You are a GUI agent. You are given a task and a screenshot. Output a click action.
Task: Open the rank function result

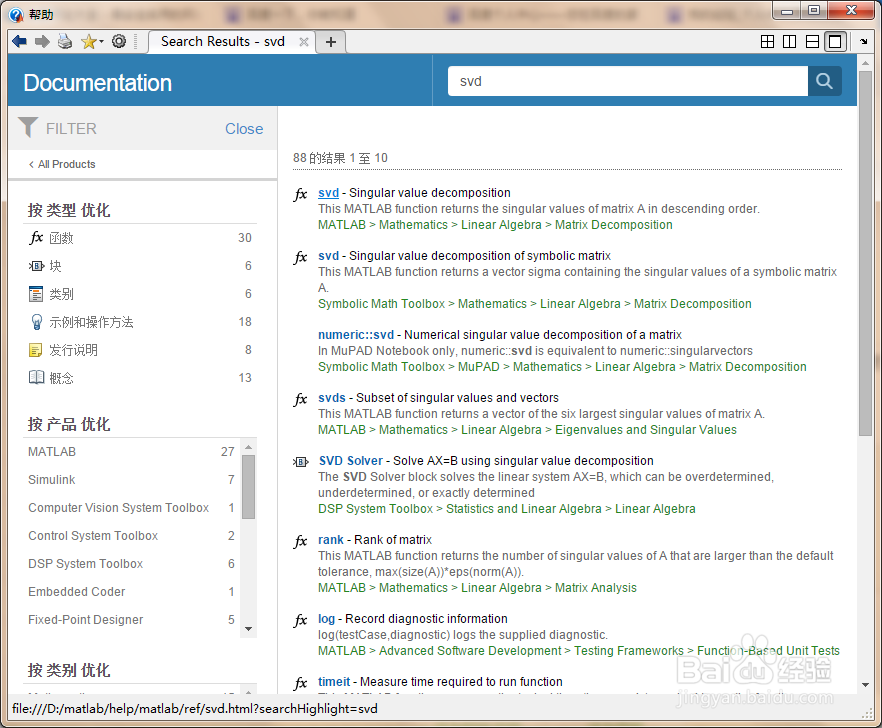[x=331, y=540]
